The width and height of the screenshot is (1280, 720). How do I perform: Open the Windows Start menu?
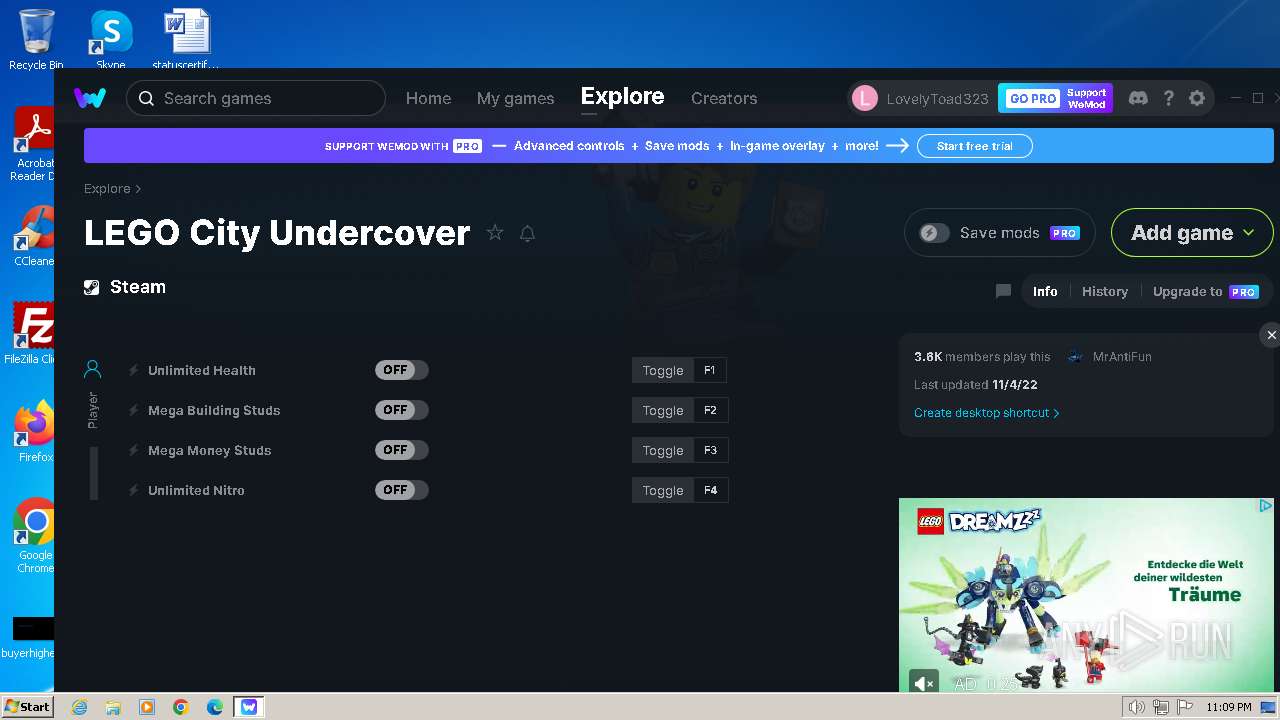(27, 707)
